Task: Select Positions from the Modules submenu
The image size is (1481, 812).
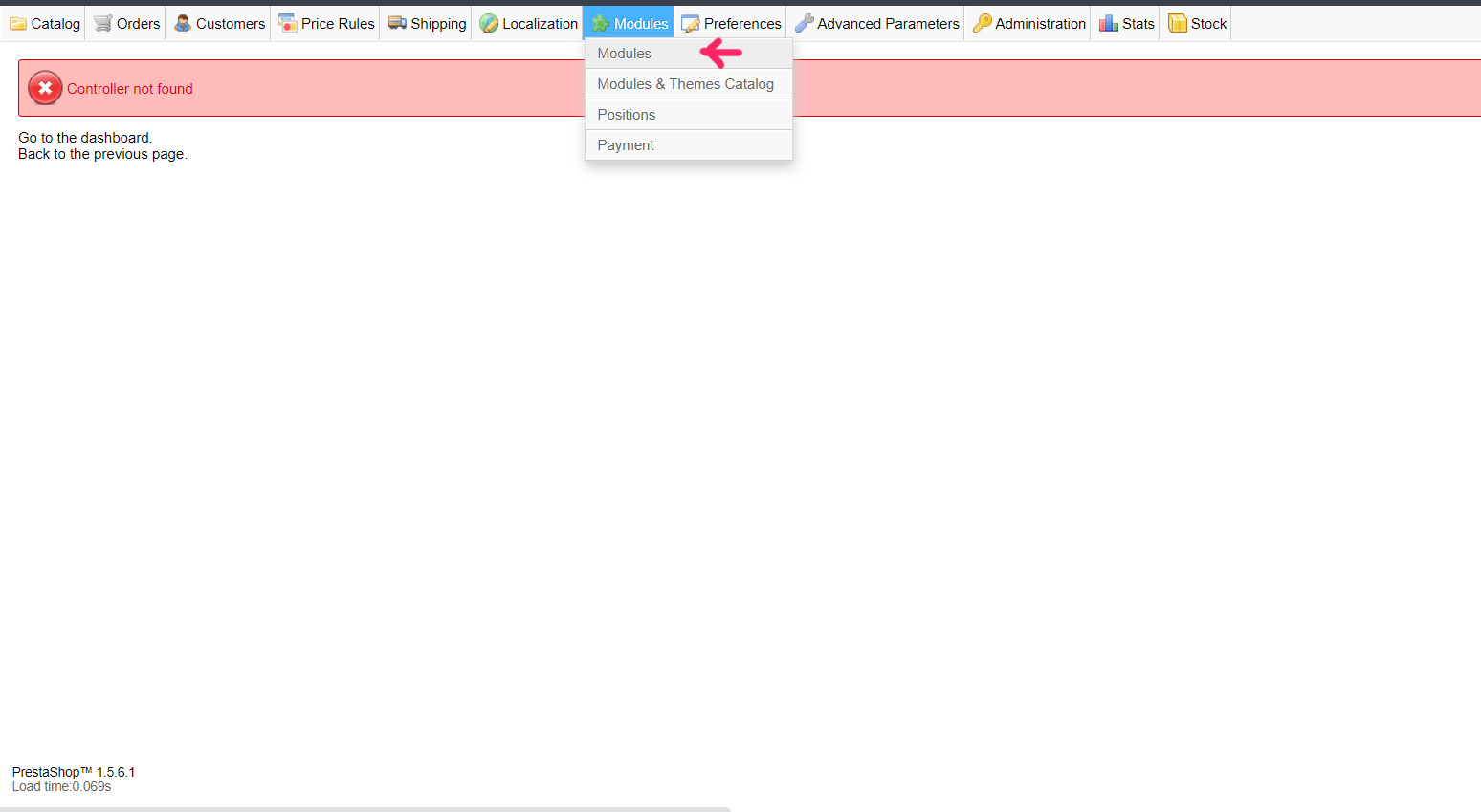Action: click(x=688, y=115)
